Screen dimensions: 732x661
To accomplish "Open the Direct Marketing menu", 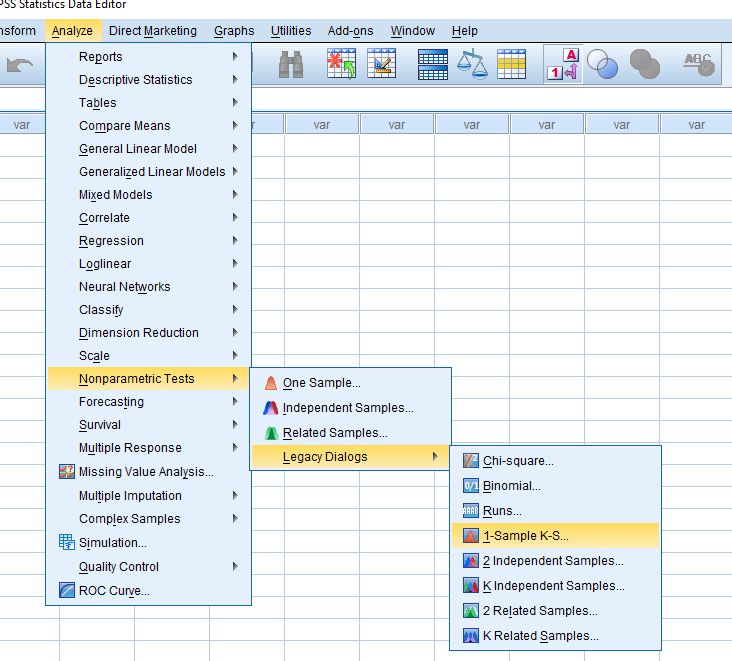I will coord(153,31).
